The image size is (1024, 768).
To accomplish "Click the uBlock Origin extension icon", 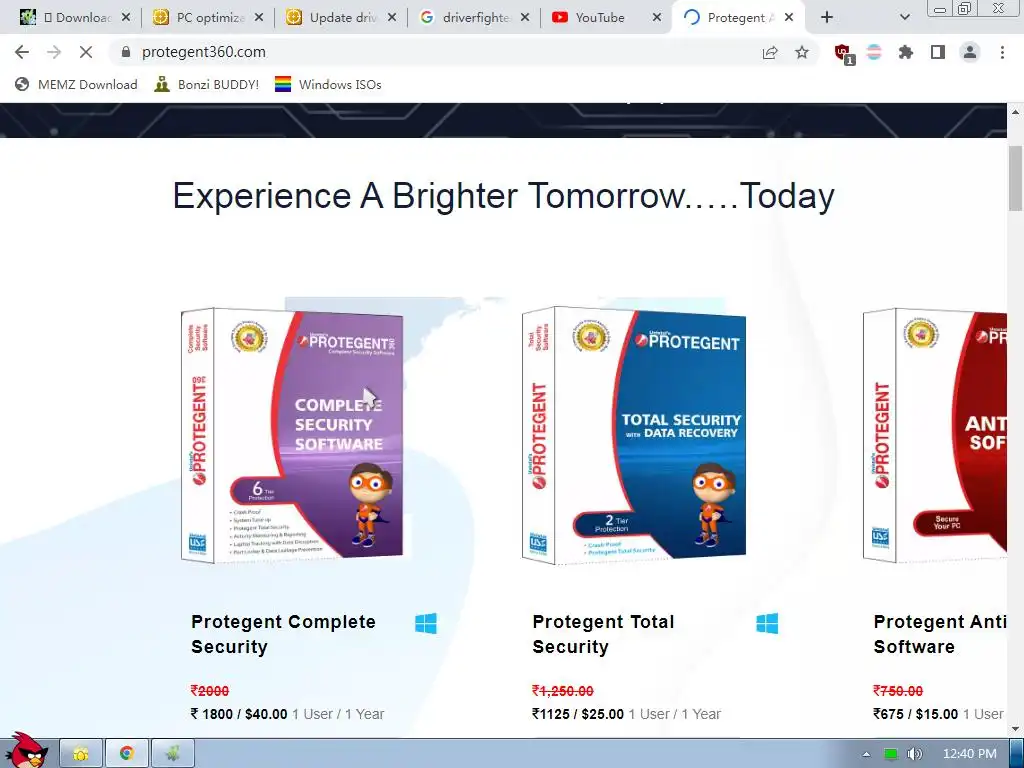I will (x=844, y=53).
